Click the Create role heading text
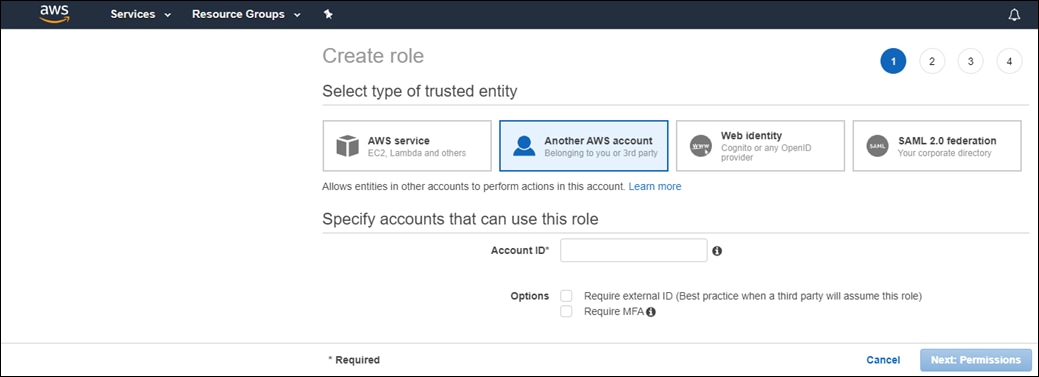 point(373,56)
